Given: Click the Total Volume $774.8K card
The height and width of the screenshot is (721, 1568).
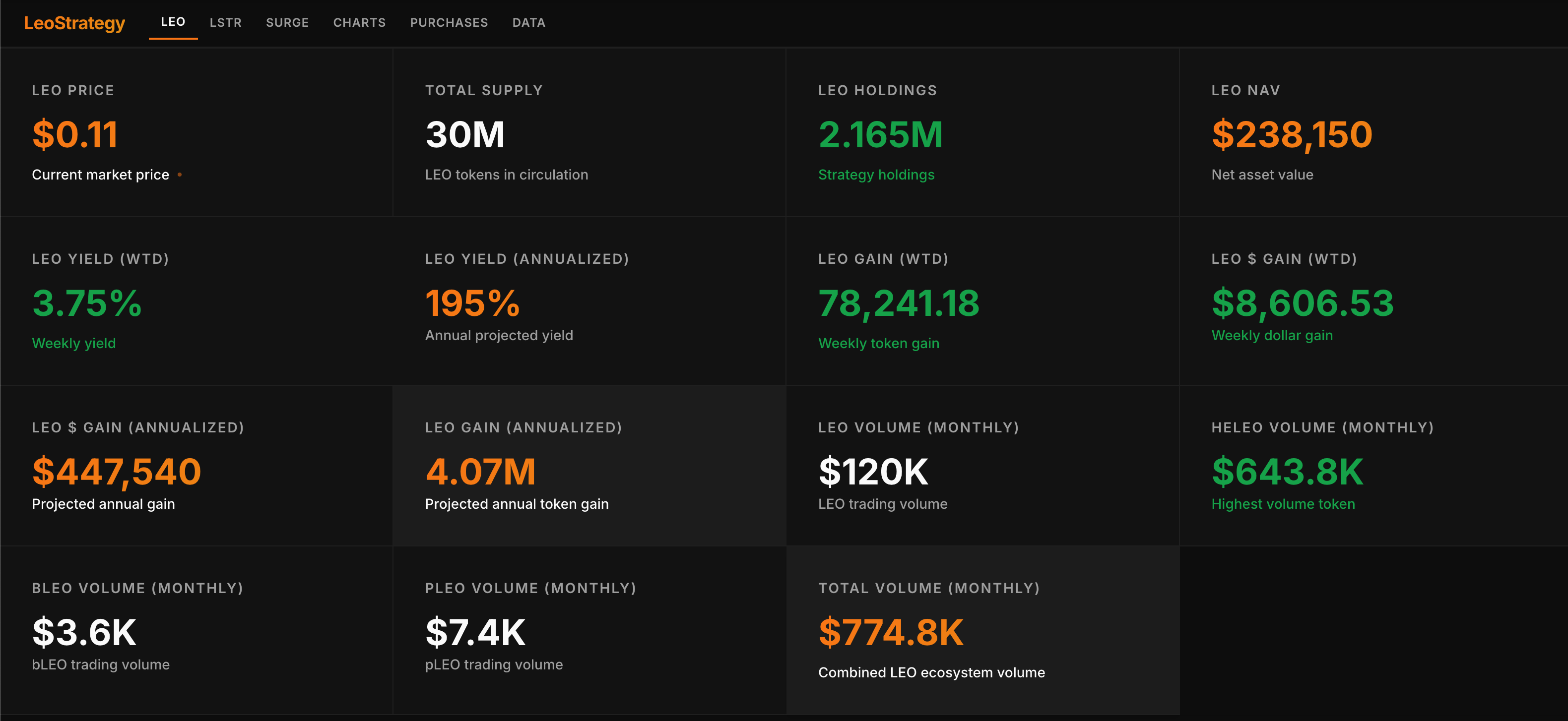Looking at the screenshot, I should tap(982, 630).
